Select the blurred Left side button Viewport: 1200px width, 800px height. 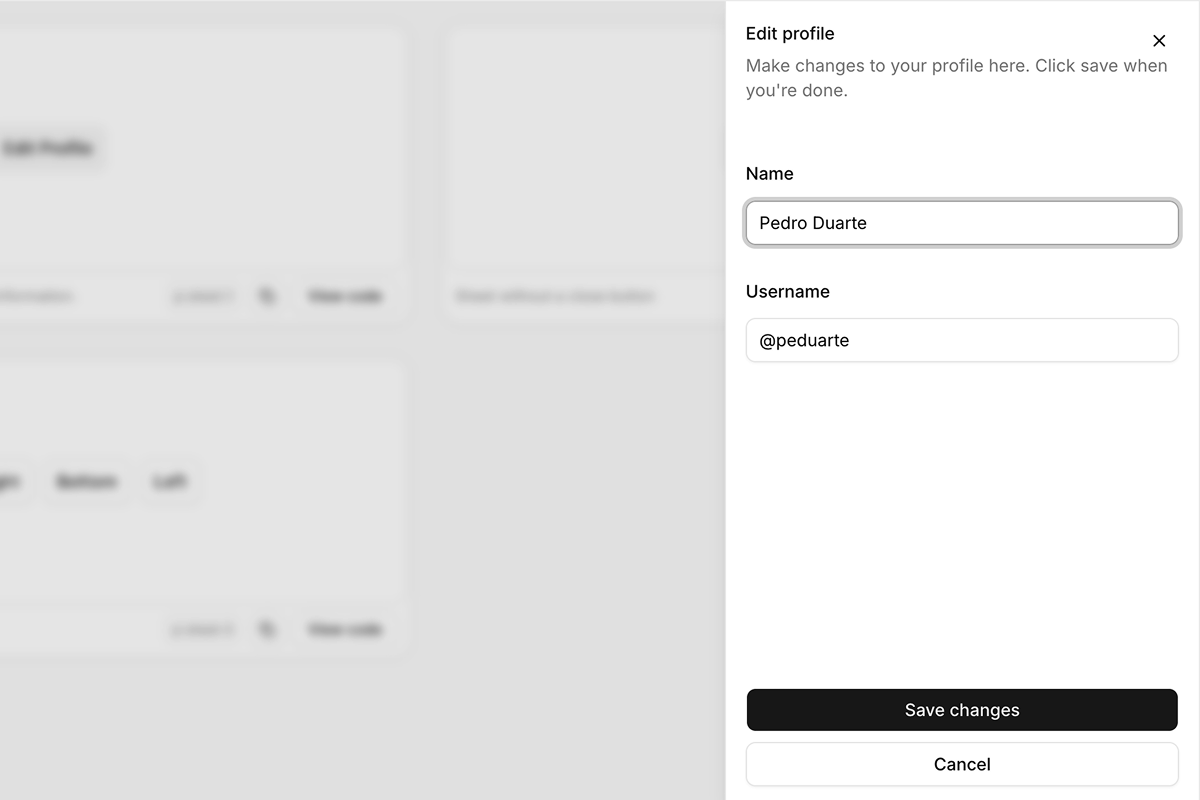[x=169, y=482]
